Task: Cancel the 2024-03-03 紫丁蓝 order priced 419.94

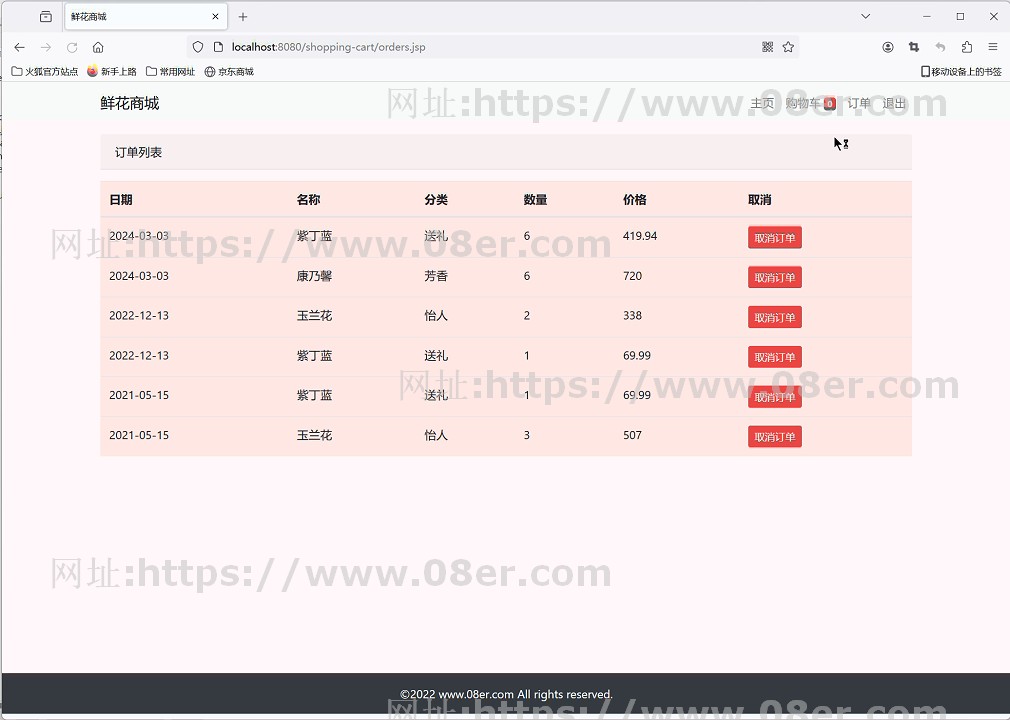Action: [x=774, y=238]
